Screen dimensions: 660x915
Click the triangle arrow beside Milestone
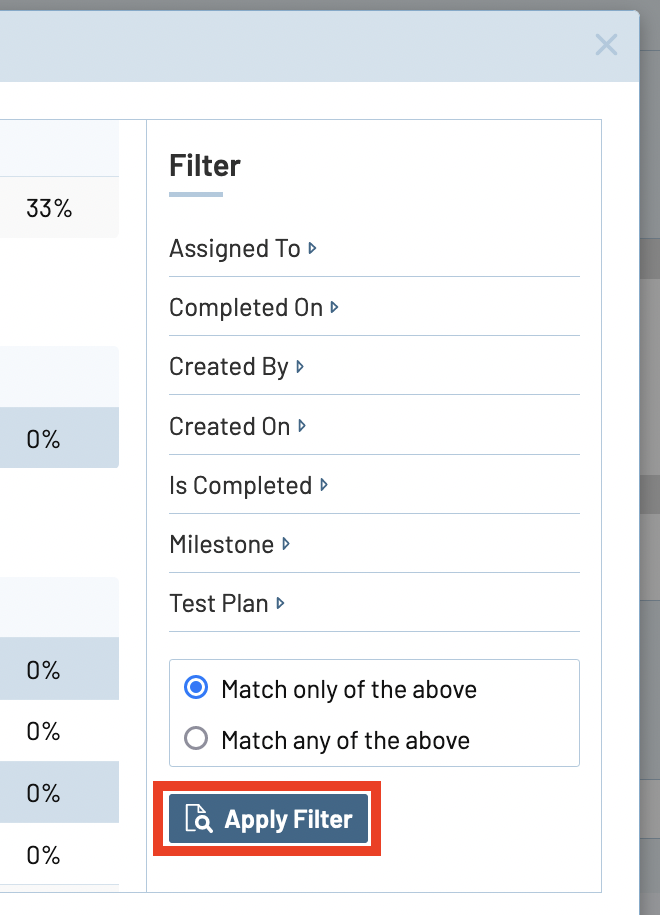(x=286, y=544)
